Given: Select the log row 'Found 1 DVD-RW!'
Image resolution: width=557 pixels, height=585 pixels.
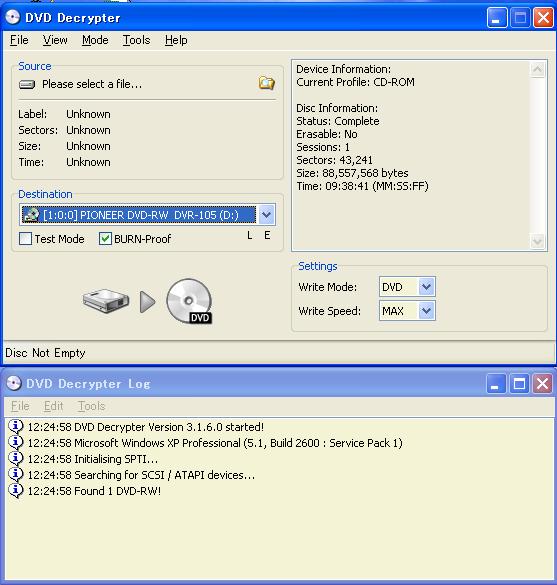Looking at the screenshot, I should (x=94, y=491).
